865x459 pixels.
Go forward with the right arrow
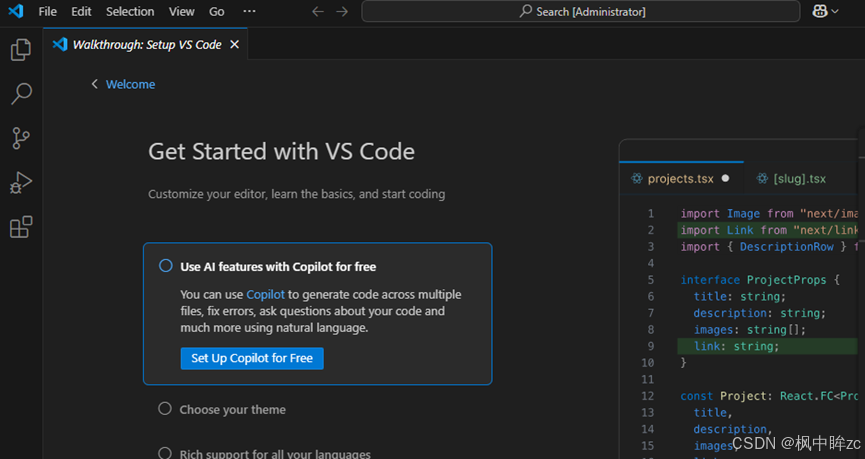click(342, 12)
